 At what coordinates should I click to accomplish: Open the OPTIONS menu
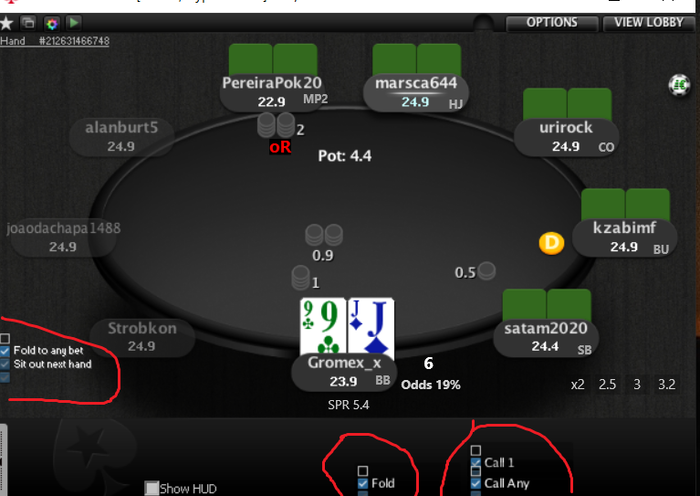click(552, 22)
